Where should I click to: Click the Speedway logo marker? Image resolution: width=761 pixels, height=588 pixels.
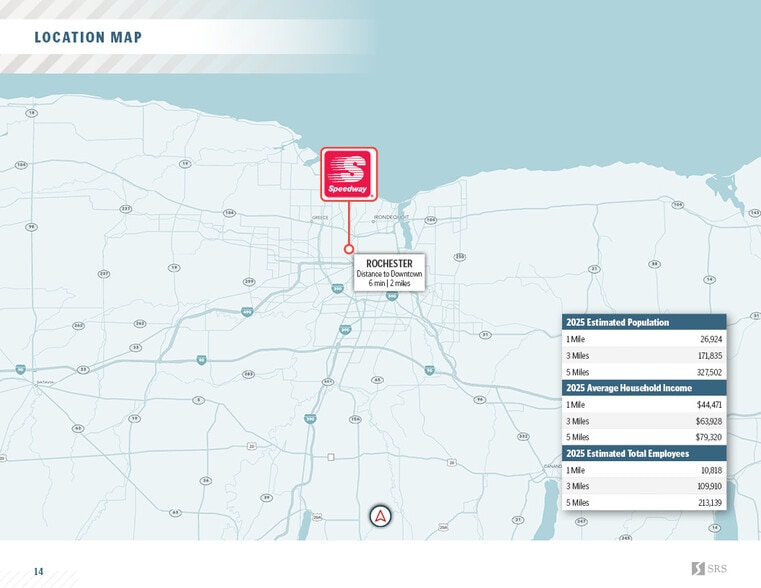349,174
